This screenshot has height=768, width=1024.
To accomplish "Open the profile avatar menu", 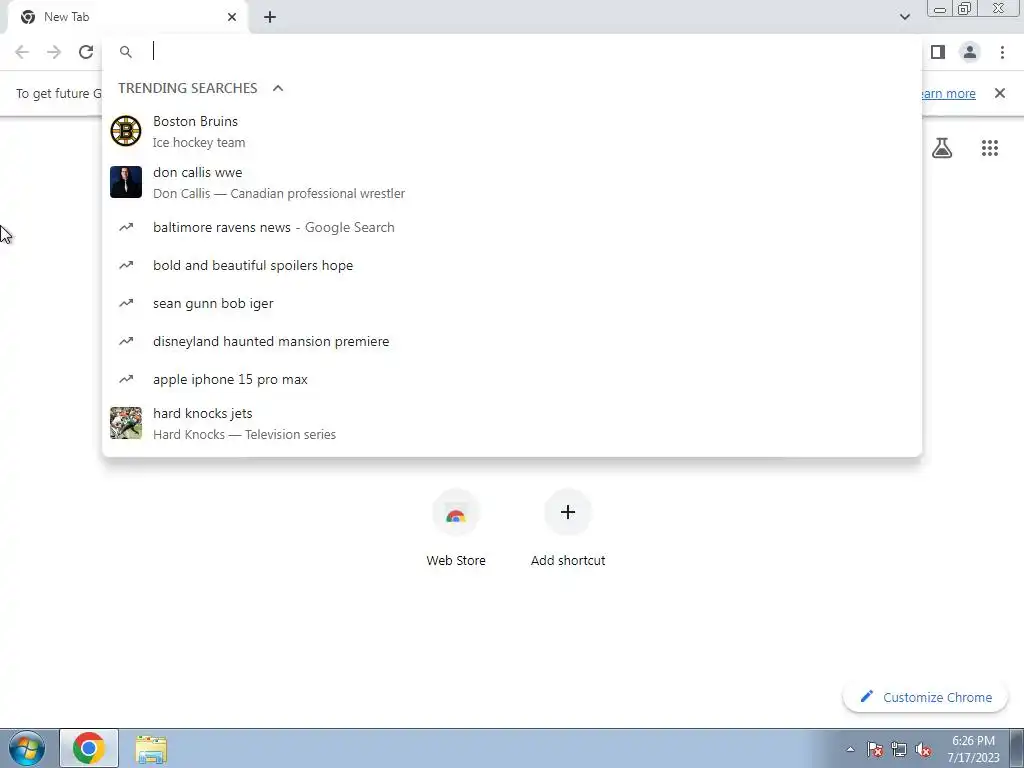I will 970,52.
